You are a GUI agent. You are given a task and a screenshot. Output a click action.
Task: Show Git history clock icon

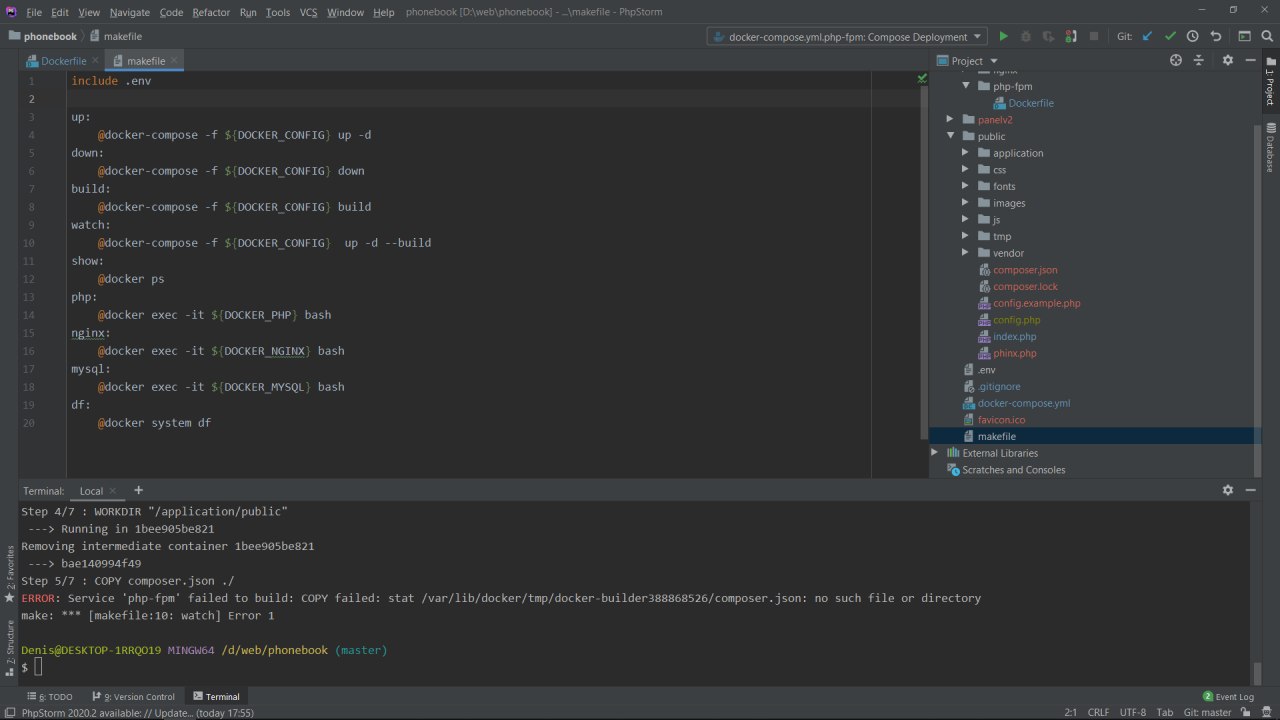(x=1193, y=36)
